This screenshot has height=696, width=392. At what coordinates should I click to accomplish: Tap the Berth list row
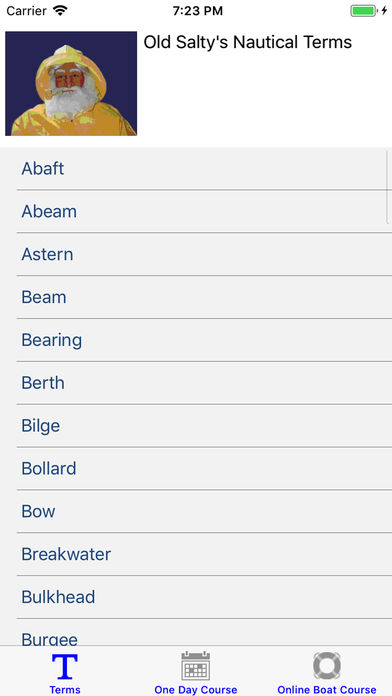point(196,383)
